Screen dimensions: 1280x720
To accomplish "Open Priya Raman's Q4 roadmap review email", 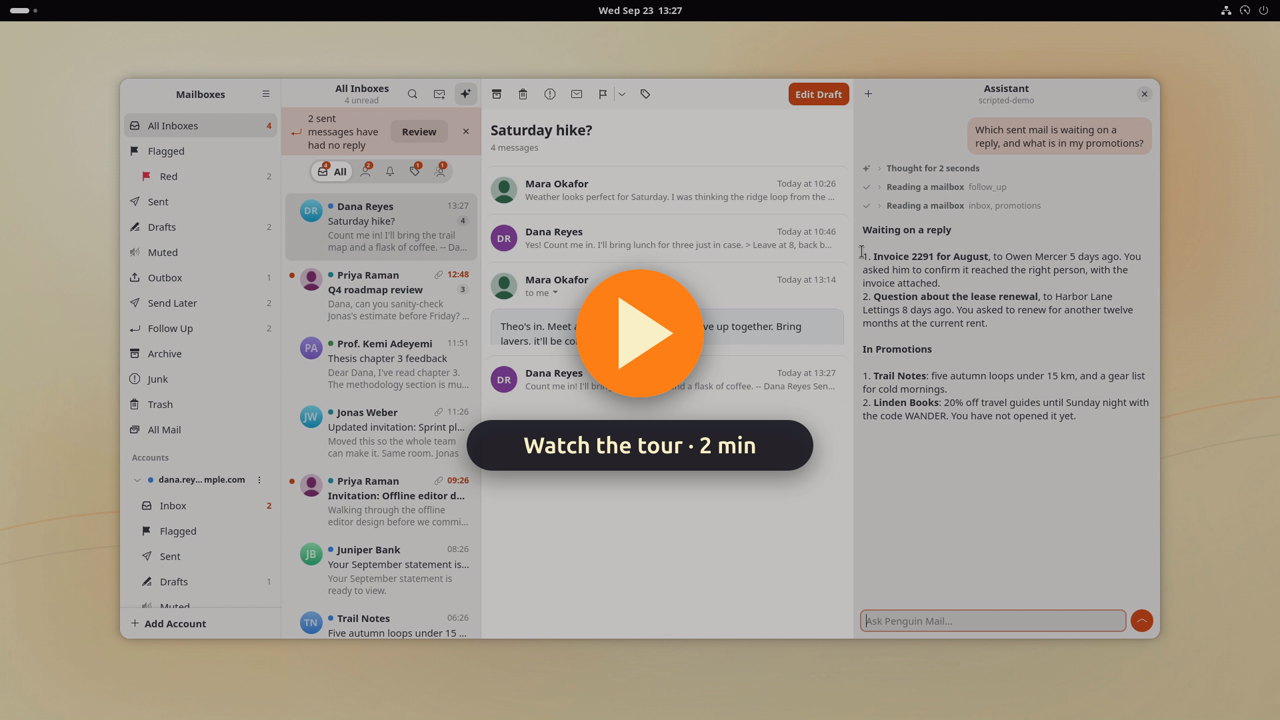I will [x=381, y=295].
